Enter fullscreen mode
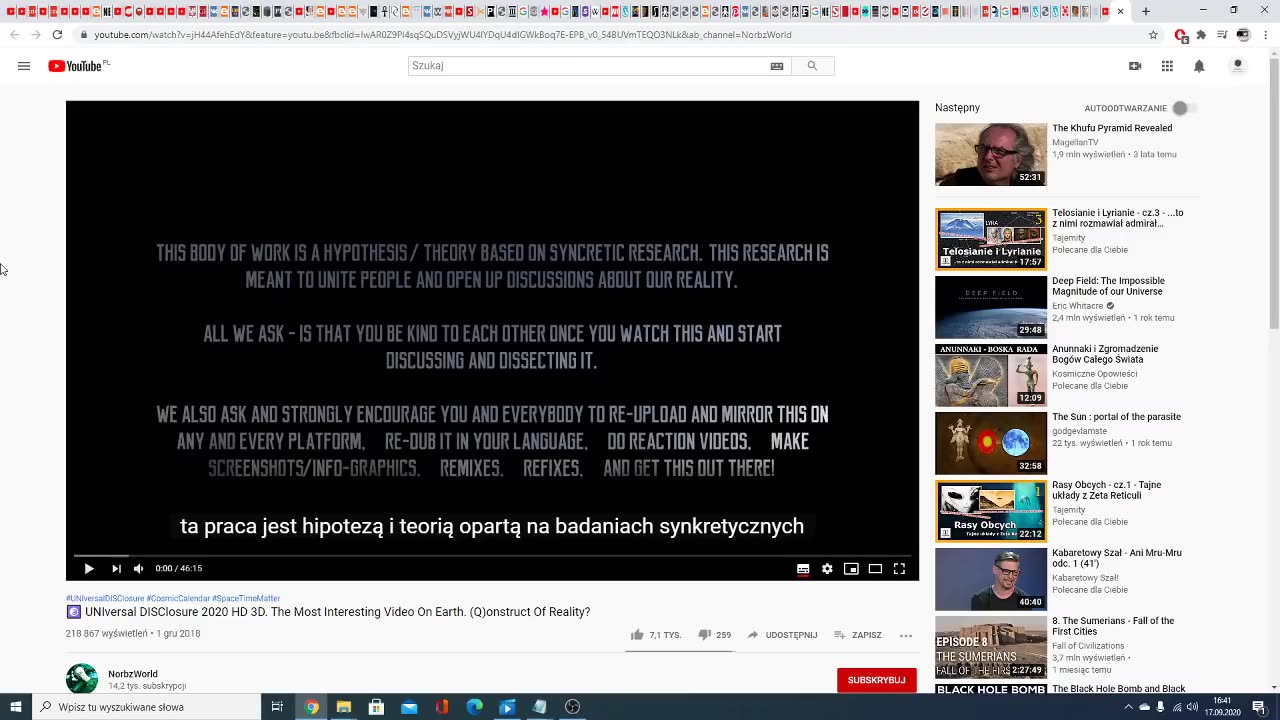 click(x=899, y=569)
